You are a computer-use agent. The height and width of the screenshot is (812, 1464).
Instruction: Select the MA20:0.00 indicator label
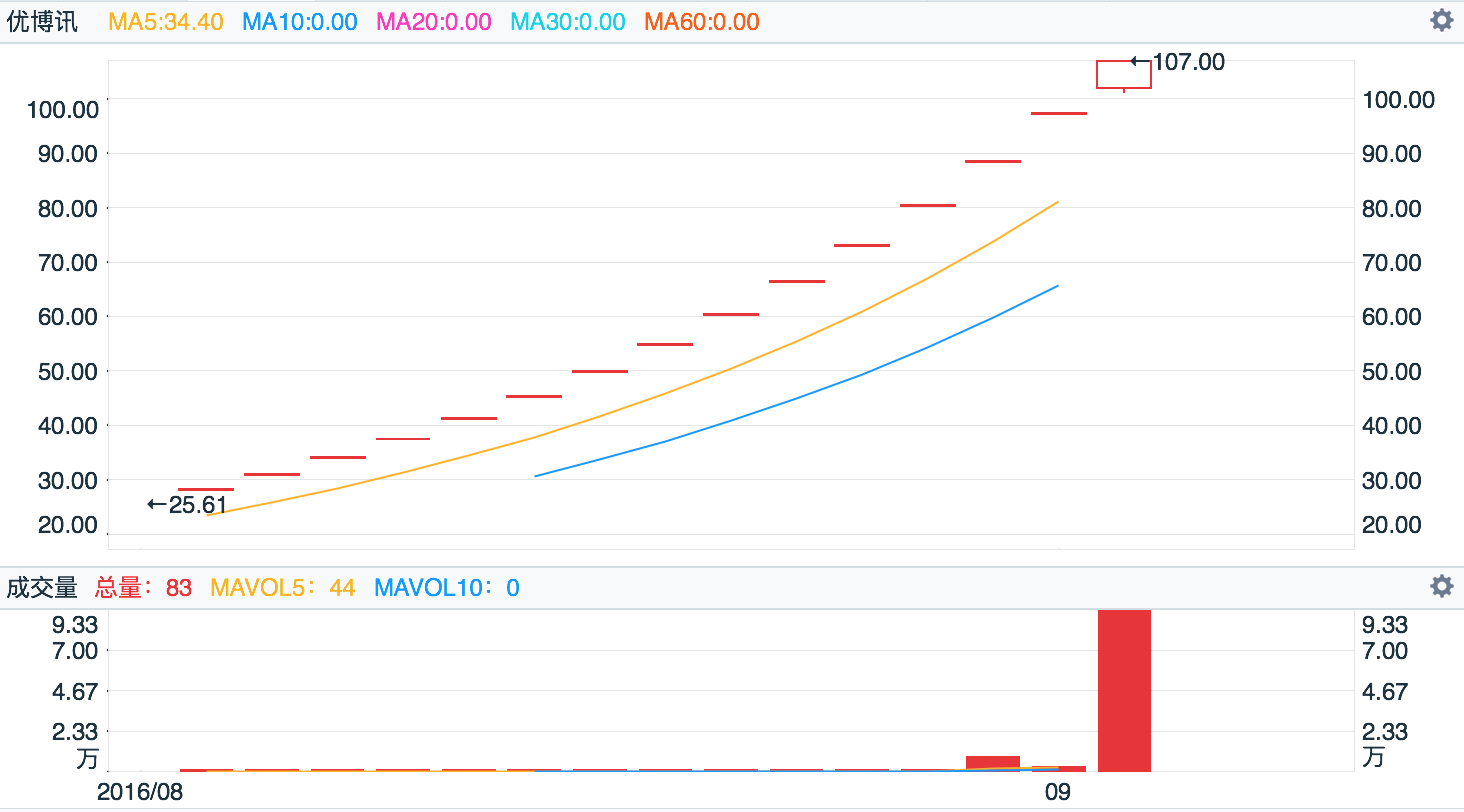(x=433, y=22)
